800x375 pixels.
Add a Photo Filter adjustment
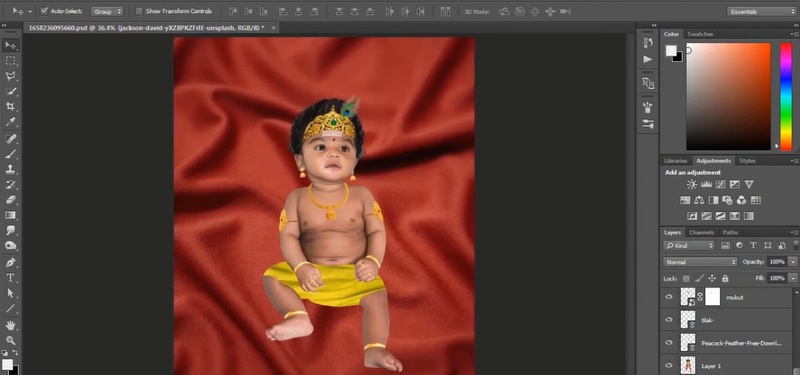pyautogui.click(x=728, y=200)
